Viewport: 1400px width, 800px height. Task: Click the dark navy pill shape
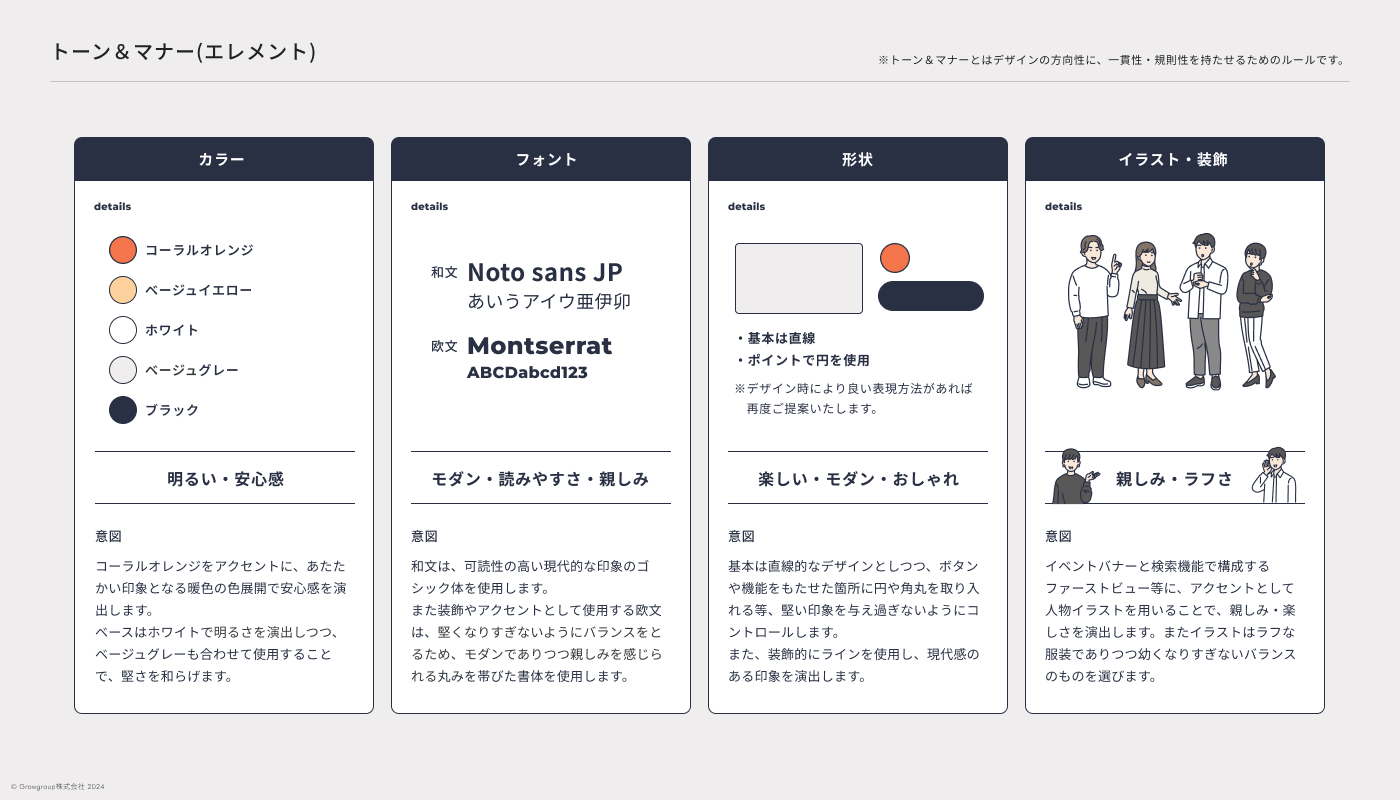click(931, 296)
